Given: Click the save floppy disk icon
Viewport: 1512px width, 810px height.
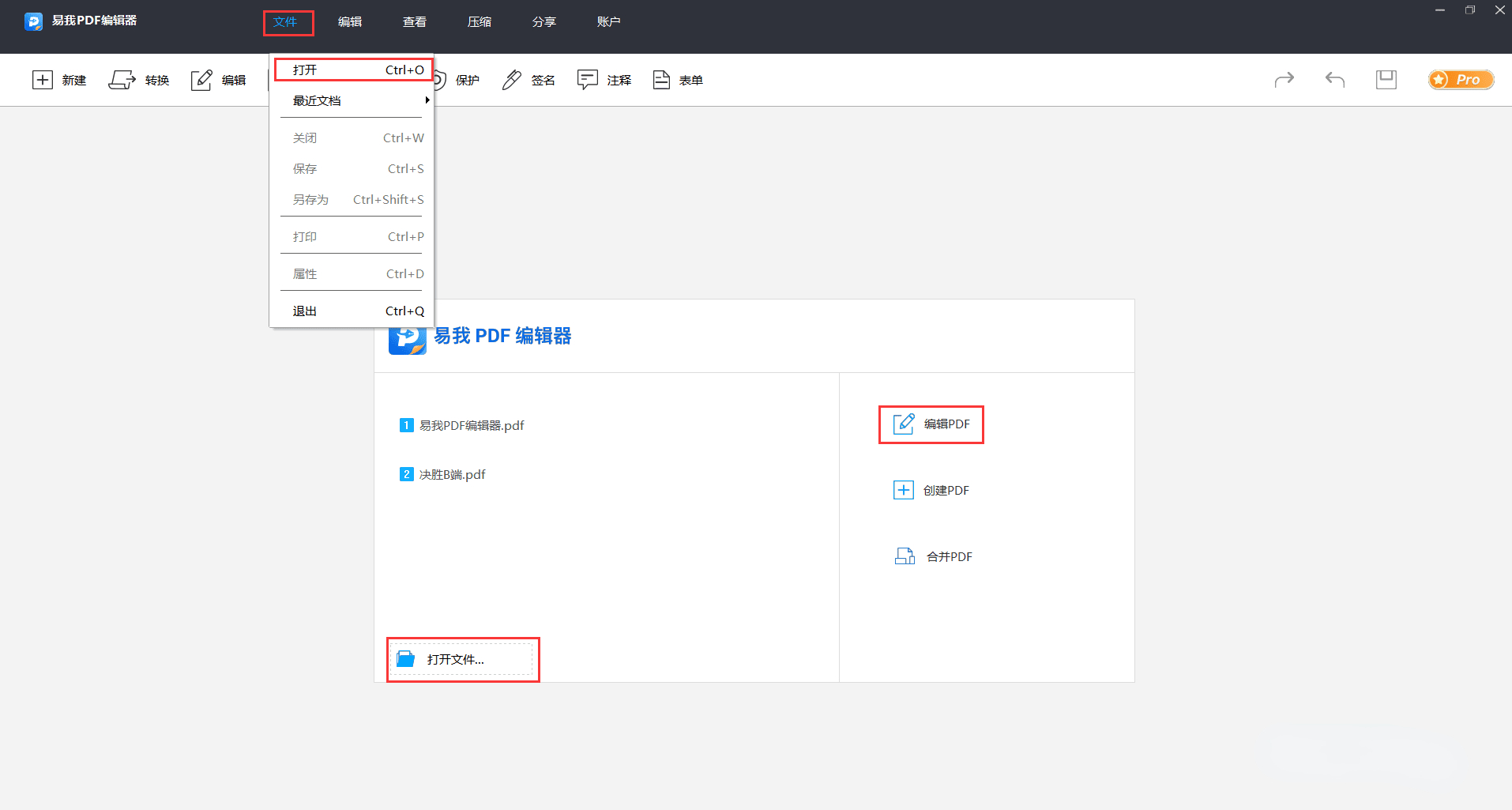Looking at the screenshot, I should 1386,79.
